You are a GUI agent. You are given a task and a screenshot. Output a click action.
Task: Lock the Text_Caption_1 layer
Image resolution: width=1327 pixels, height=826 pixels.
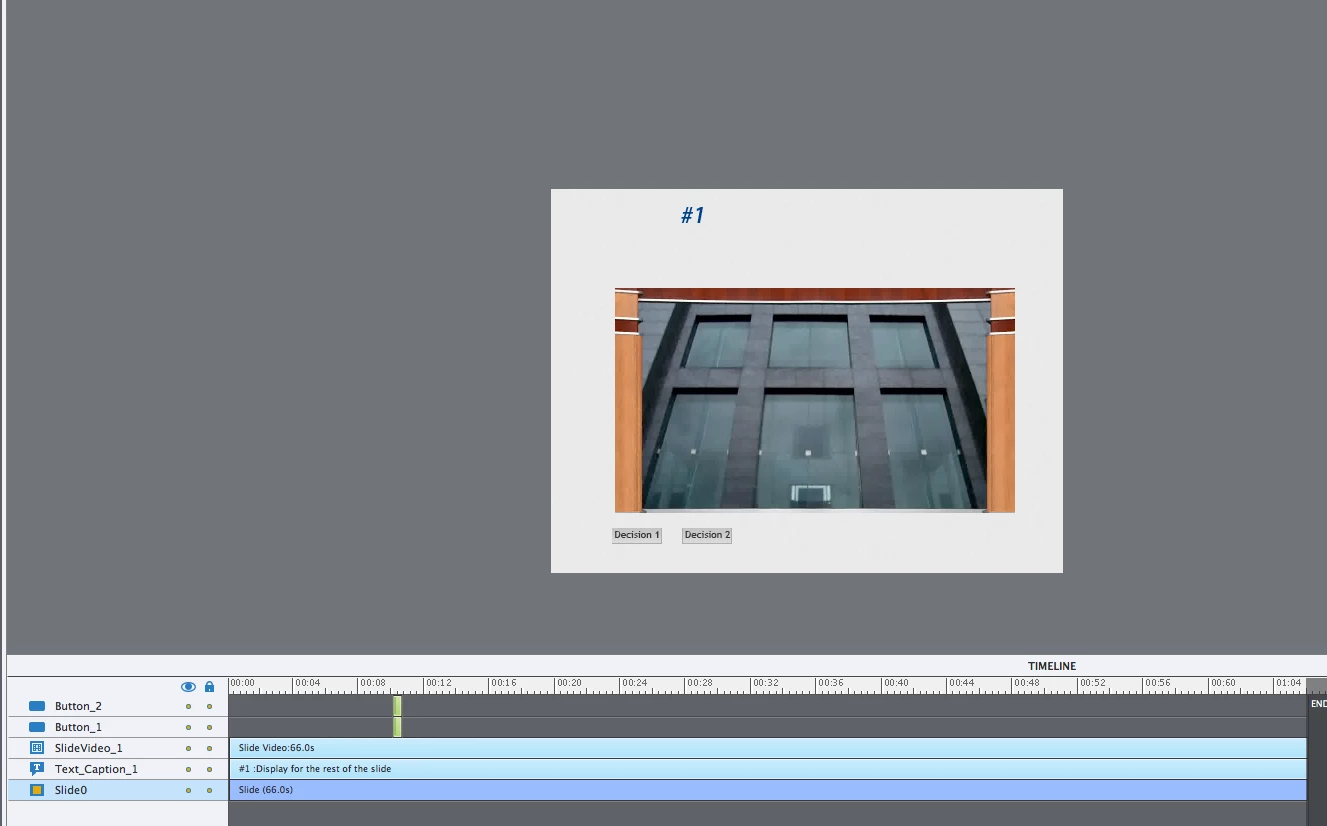(x=209, y=769)
